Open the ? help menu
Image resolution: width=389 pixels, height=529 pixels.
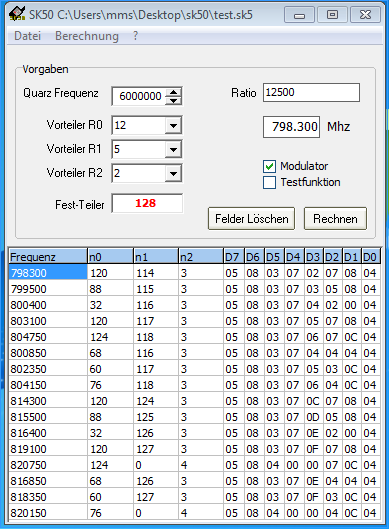pyautogui.click(x=135, y=36)
